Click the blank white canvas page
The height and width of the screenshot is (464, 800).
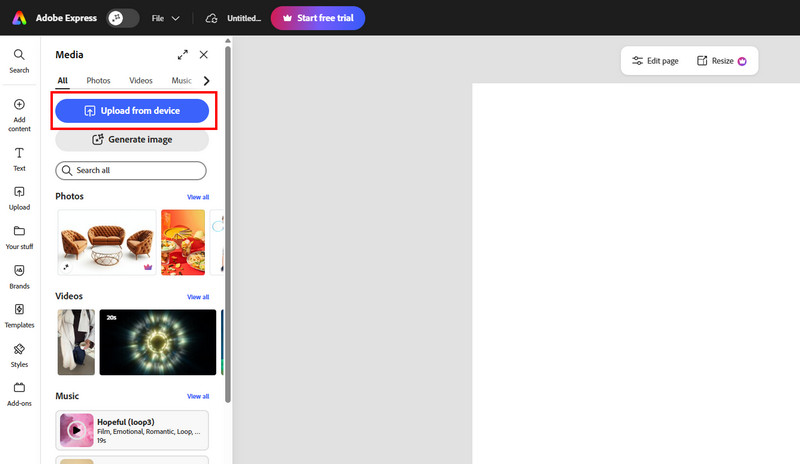point(636,274)
